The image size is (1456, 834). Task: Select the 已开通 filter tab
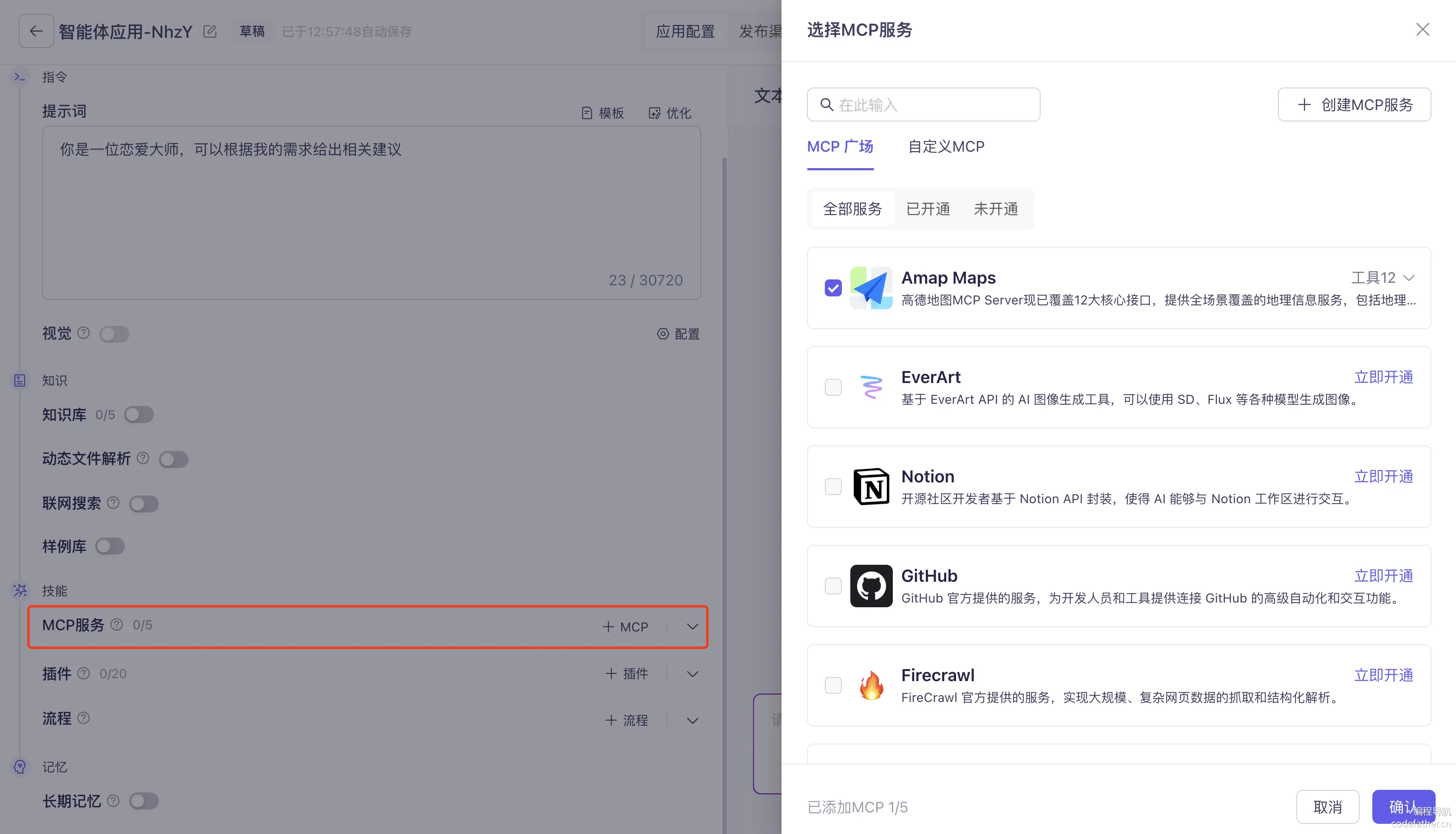(x=927, y=208)
